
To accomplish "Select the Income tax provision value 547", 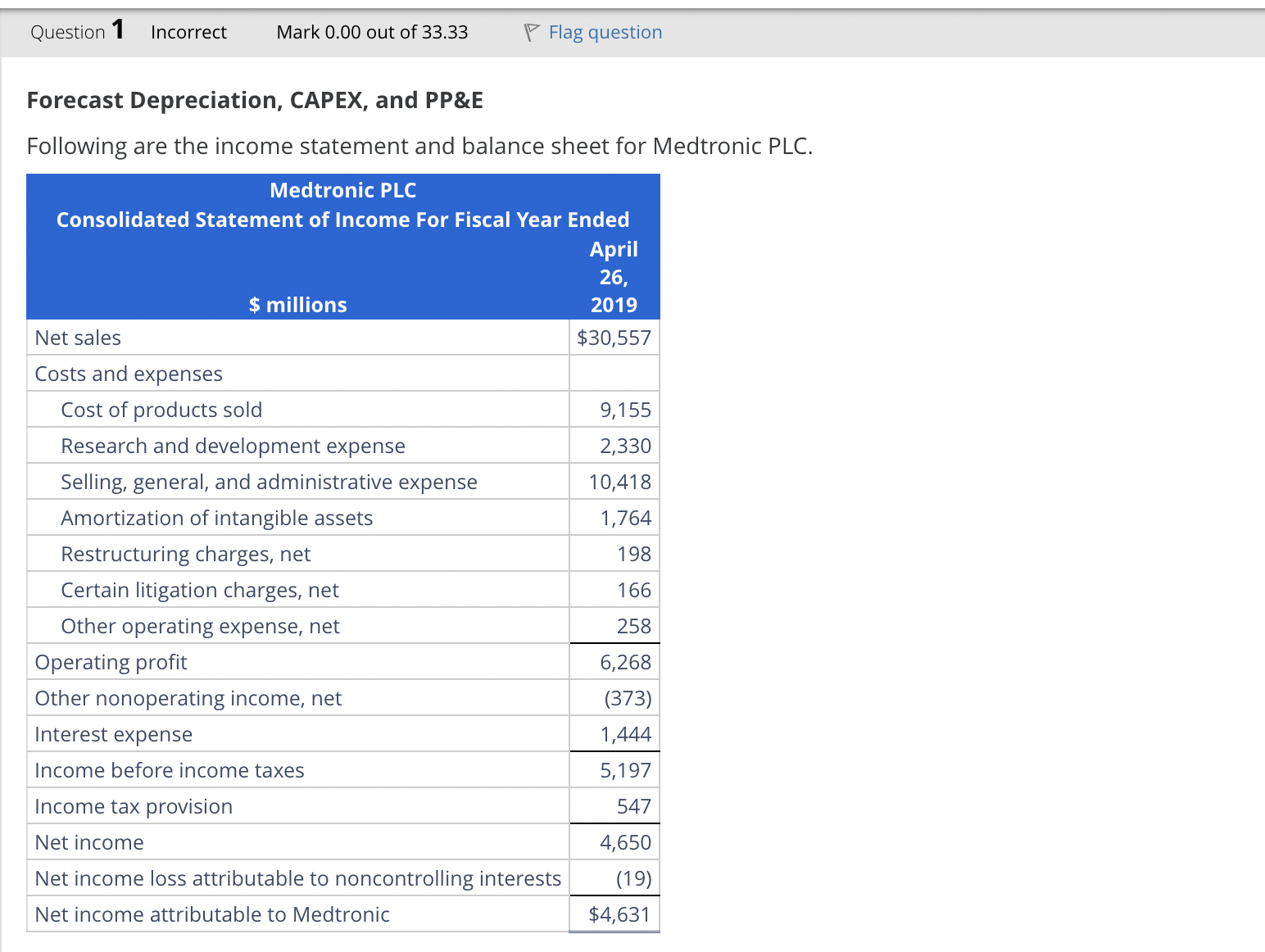I will pyautogui.click(x=634, y=806).
